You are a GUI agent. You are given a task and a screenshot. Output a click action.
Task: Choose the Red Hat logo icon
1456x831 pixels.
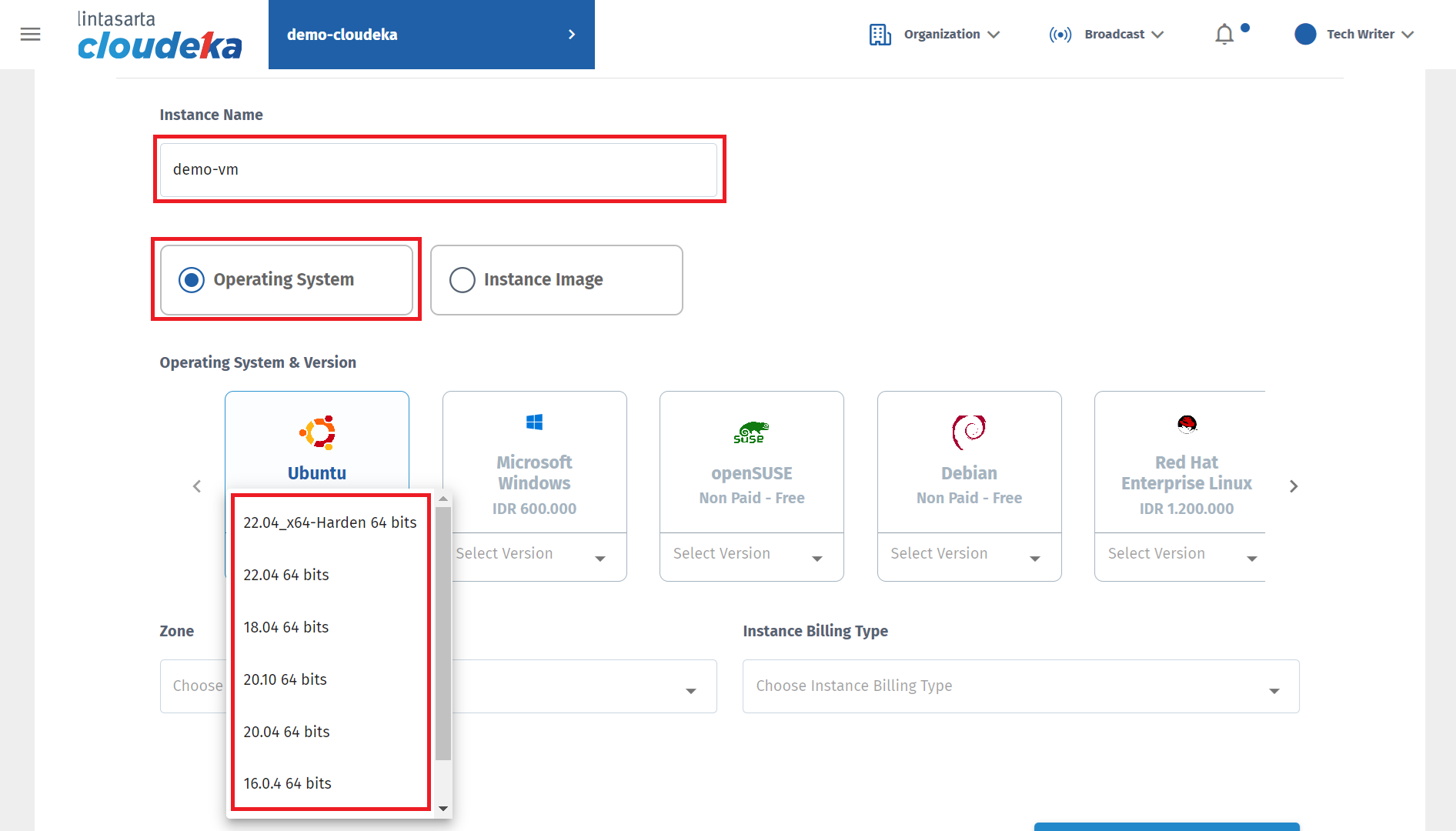click(1187, 424)
